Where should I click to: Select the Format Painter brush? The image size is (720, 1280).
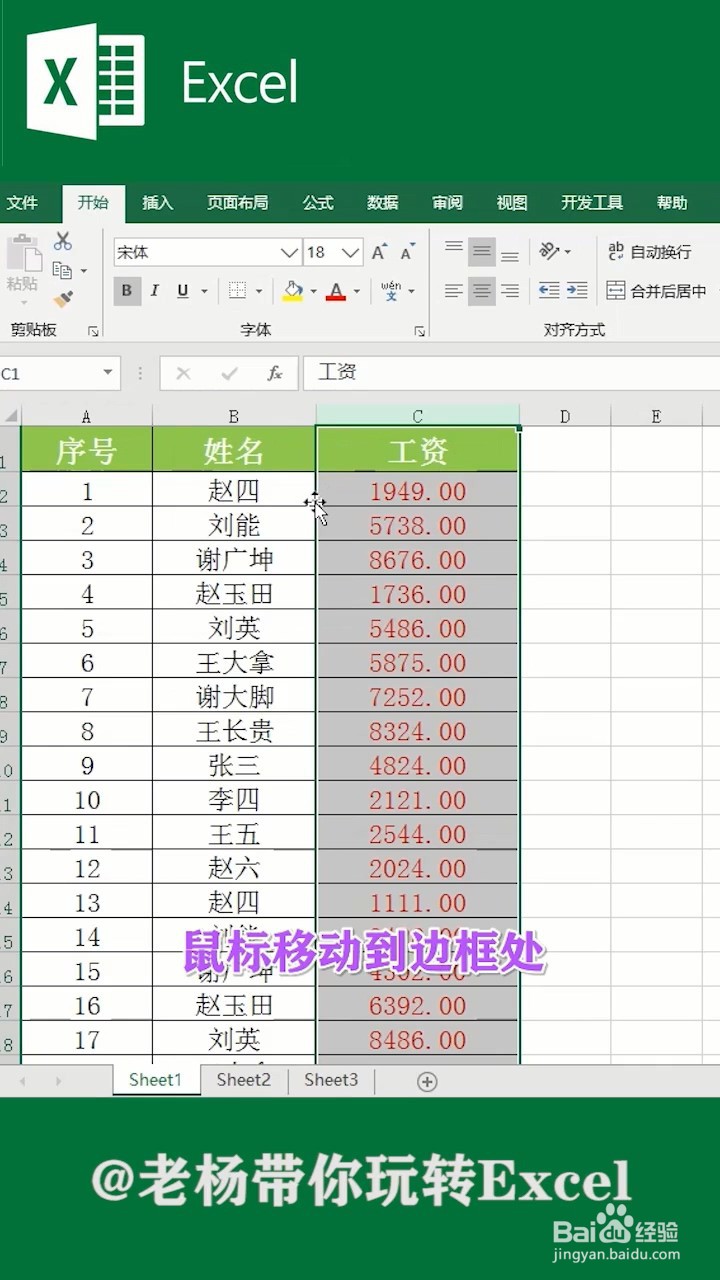coord(63,299)
